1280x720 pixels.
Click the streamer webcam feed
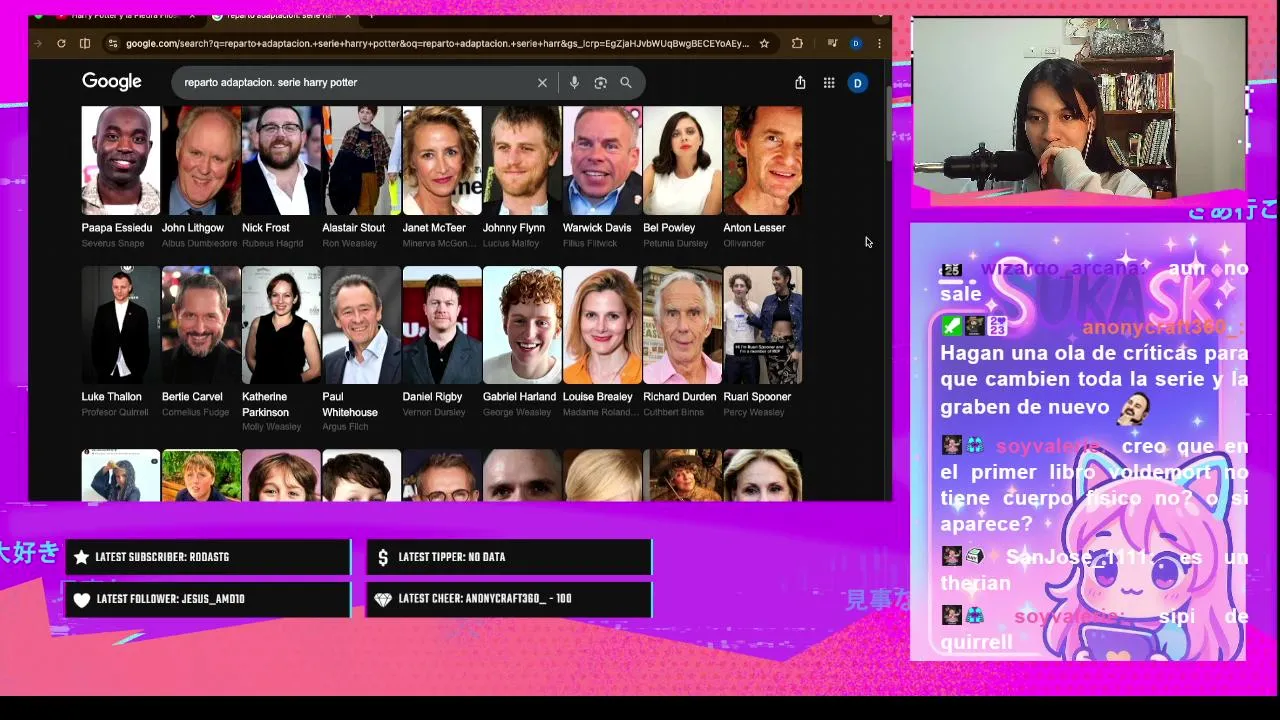point(1079,107)
